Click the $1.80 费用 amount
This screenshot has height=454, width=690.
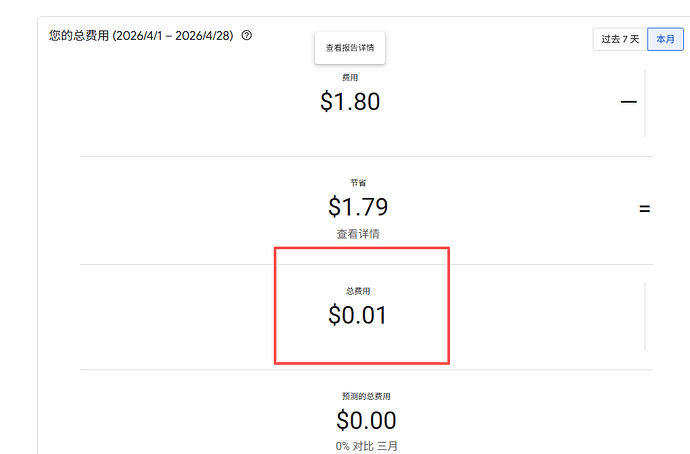350,102
